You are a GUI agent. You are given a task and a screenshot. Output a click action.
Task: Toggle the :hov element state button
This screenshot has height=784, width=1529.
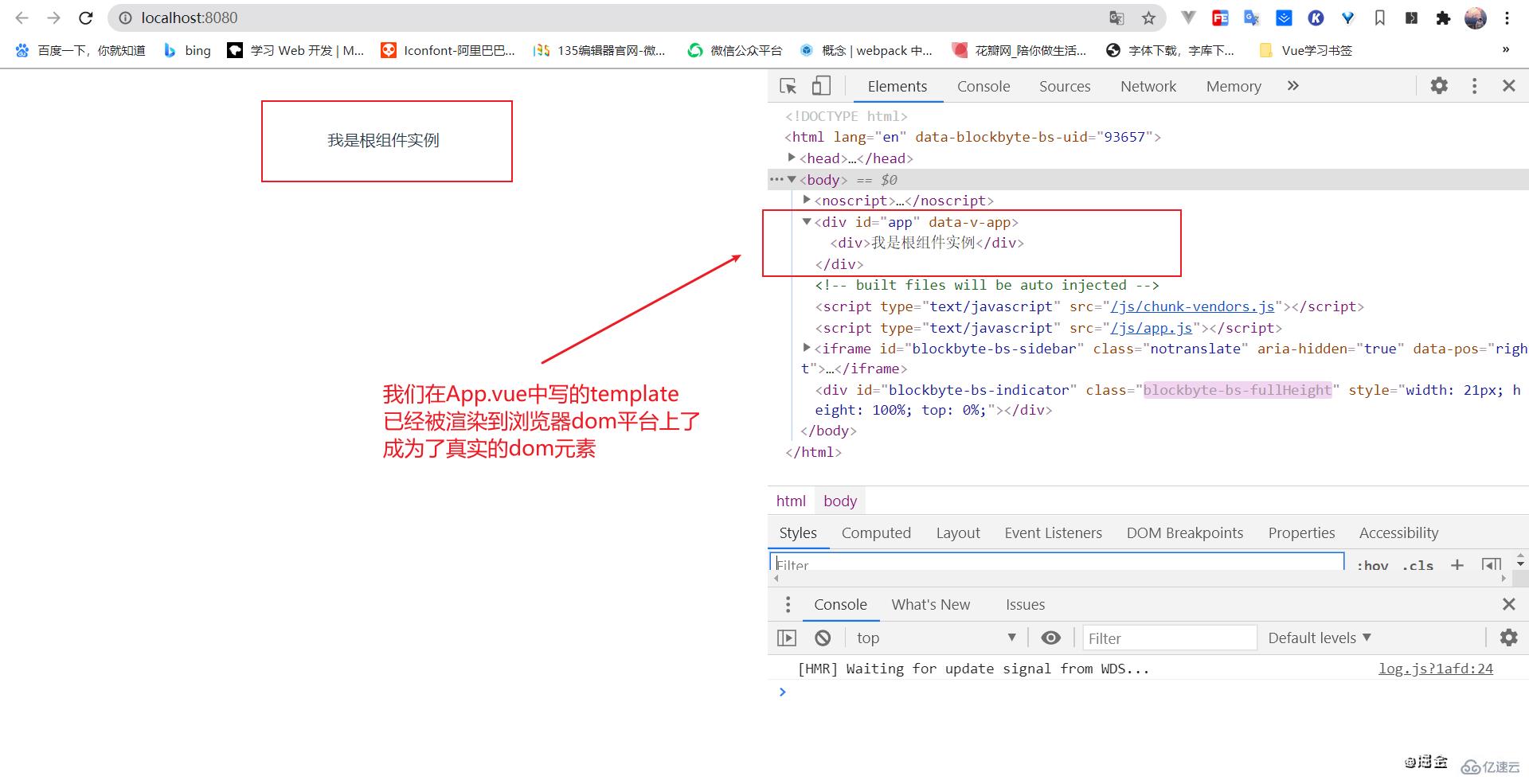pyautogui.click(x=1372, y=564)
